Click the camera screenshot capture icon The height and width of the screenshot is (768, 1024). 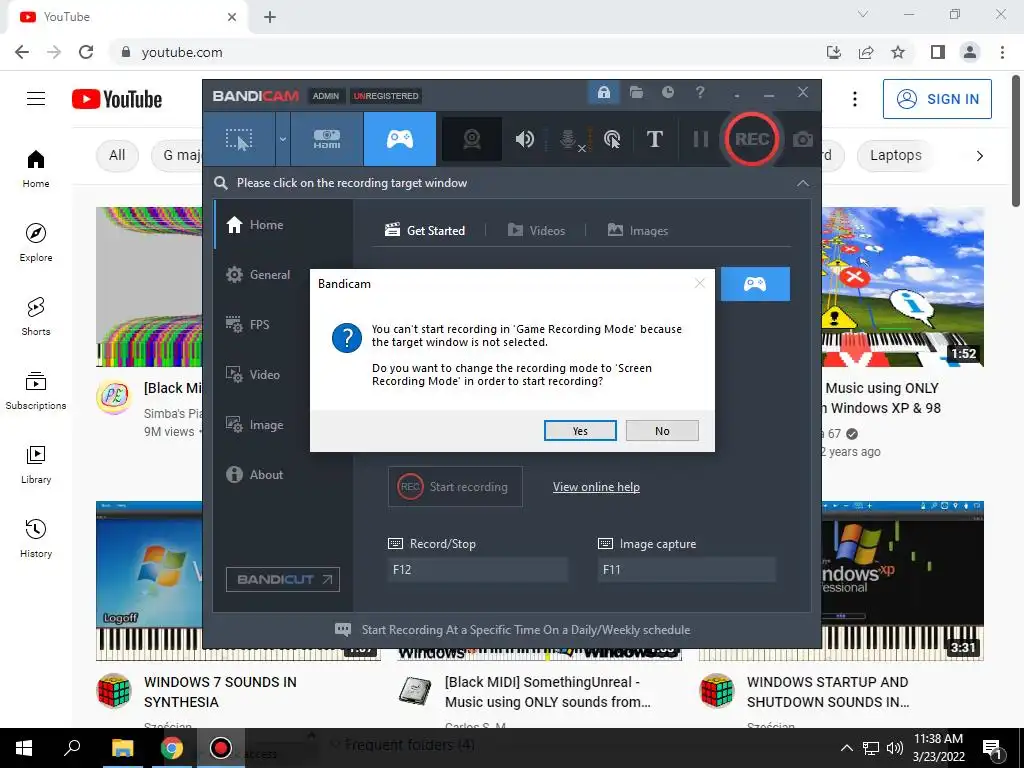click(x=803, y=139)
